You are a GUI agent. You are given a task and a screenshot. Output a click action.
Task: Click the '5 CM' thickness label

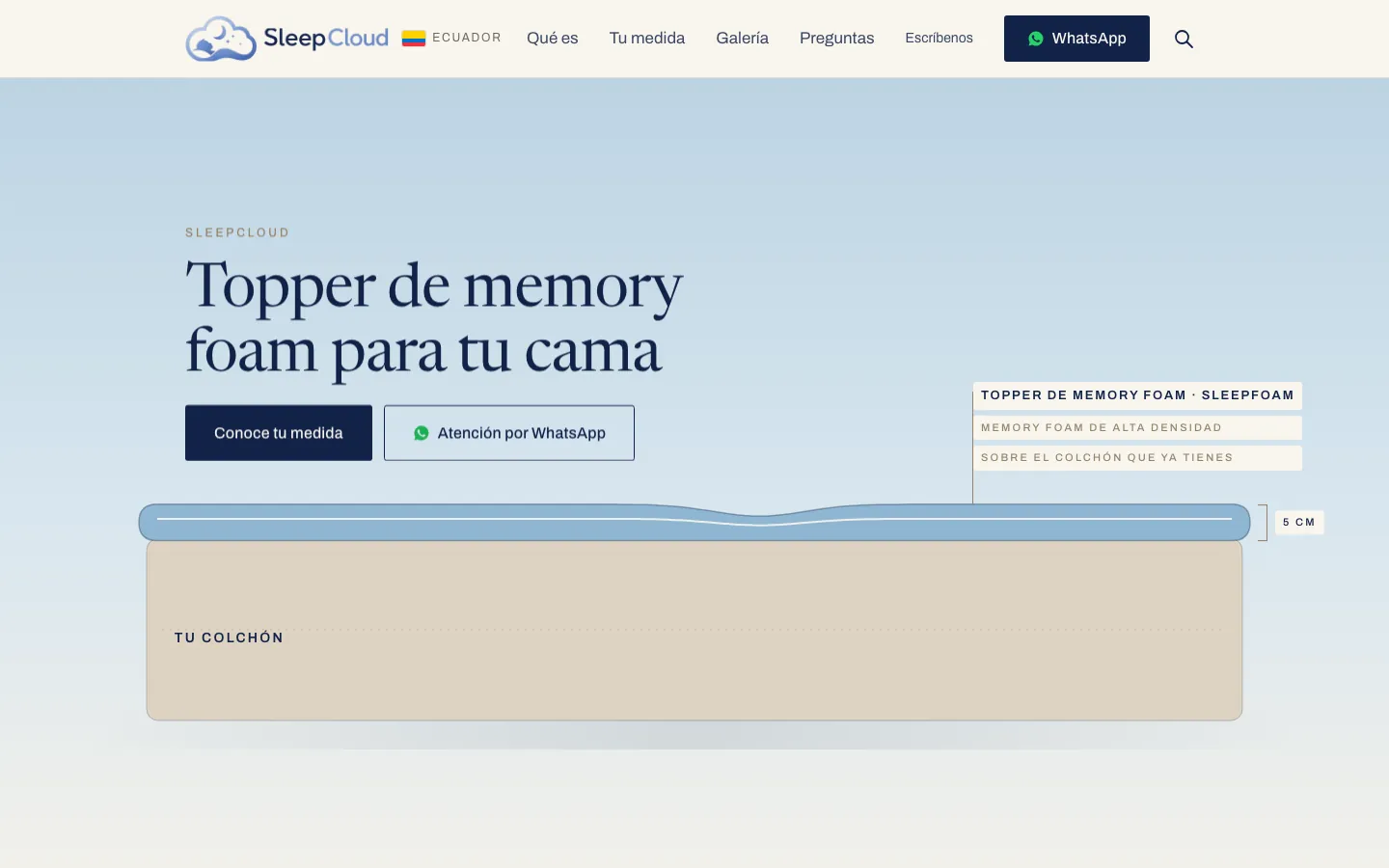click(x=1299, y=522)
